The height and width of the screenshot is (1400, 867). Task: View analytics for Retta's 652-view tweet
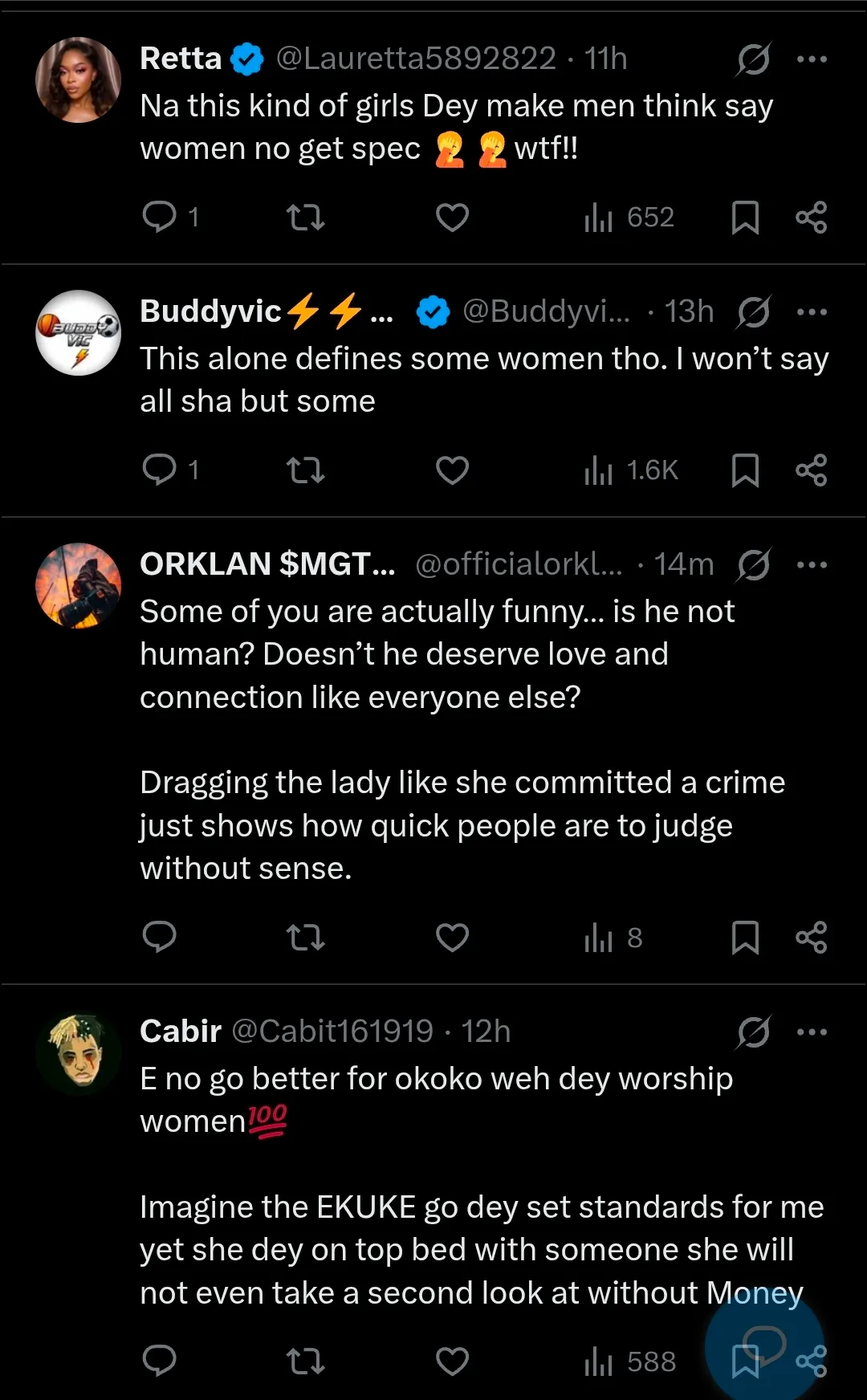click(x=629, y=218)
